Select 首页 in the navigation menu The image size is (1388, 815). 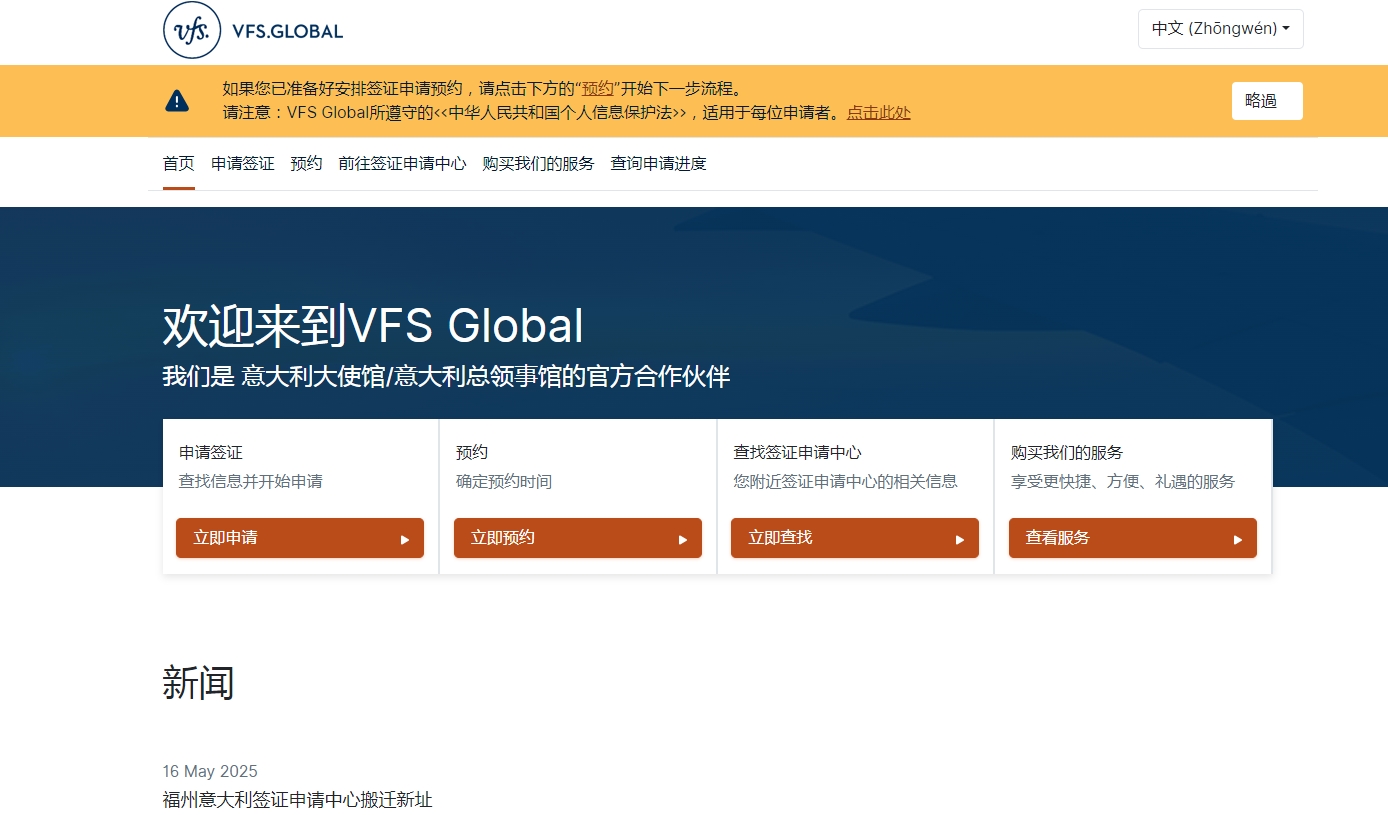tap(178, 163)
